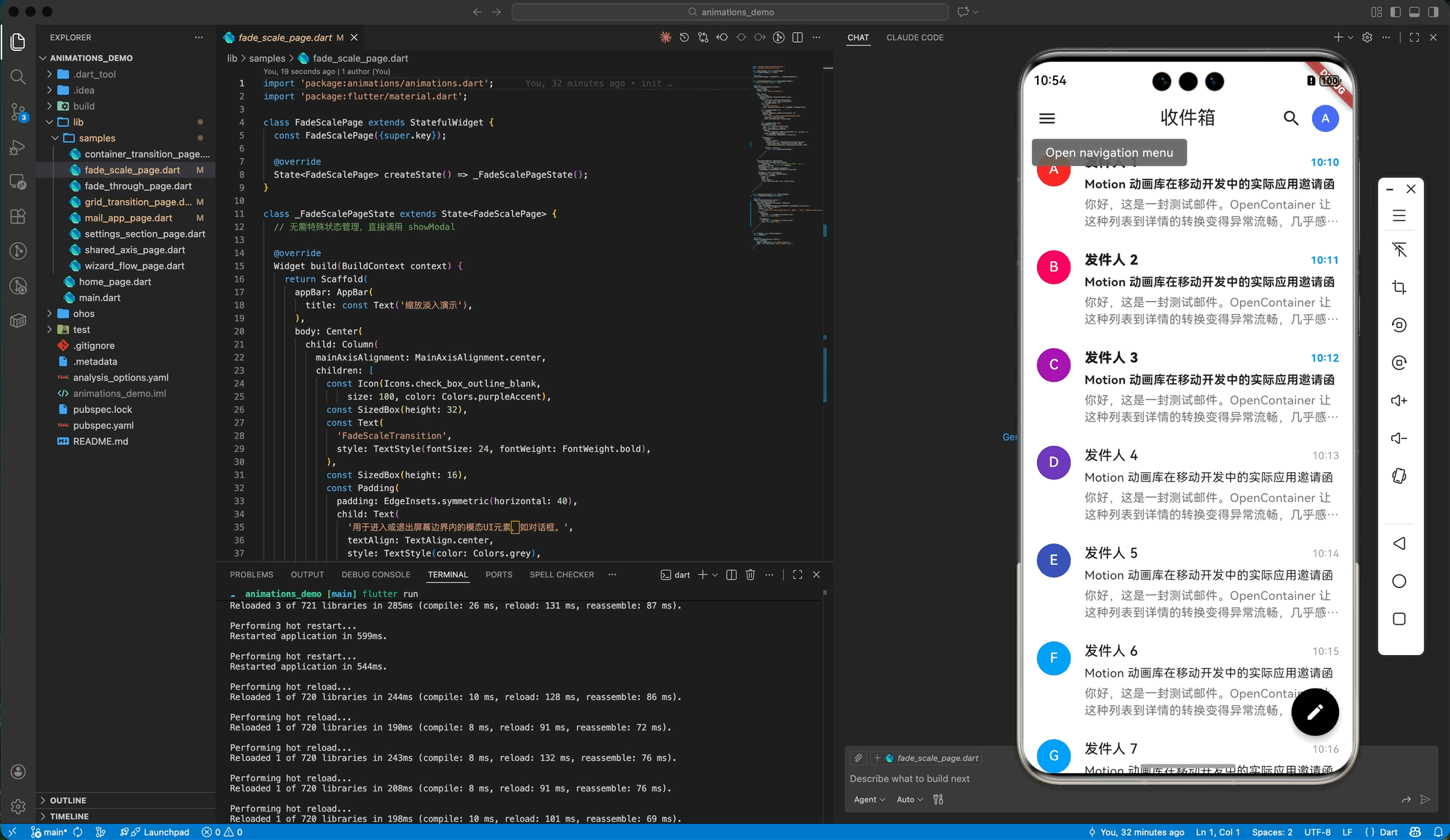Switch to the CLAUDE CODE tab
1450x840 pixels.
[x=914, y=38]
